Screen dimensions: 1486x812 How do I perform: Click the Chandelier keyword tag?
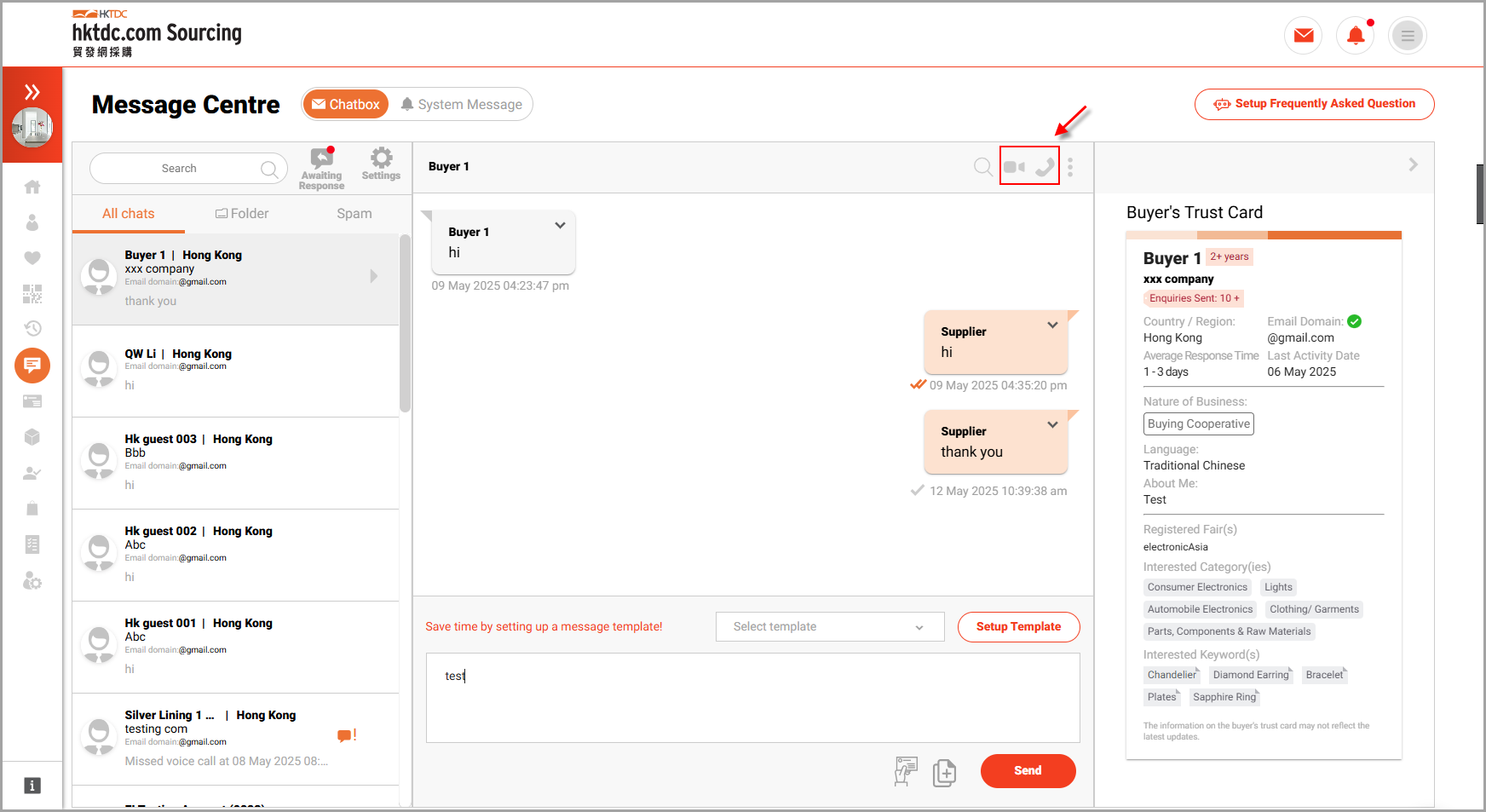tap(1172, 675)
